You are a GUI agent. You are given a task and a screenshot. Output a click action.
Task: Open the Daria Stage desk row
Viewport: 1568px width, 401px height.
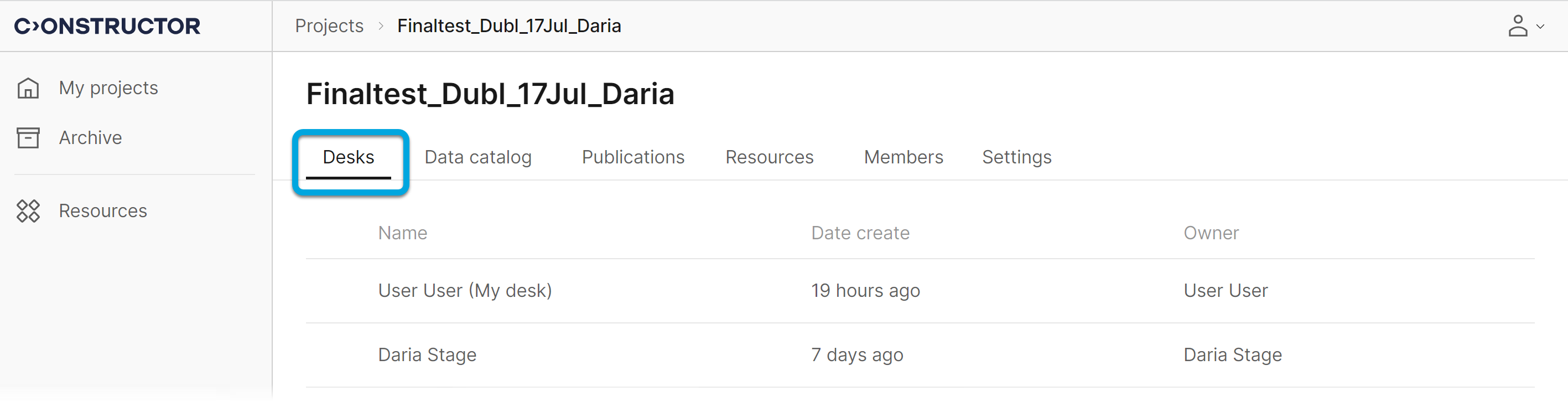click(427, 354)
